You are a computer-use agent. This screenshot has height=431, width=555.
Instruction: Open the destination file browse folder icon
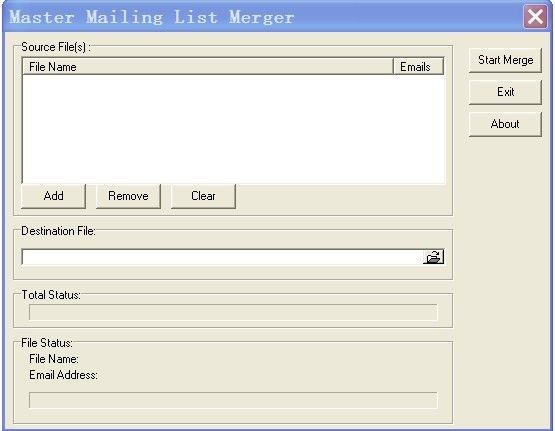point(433,257)
